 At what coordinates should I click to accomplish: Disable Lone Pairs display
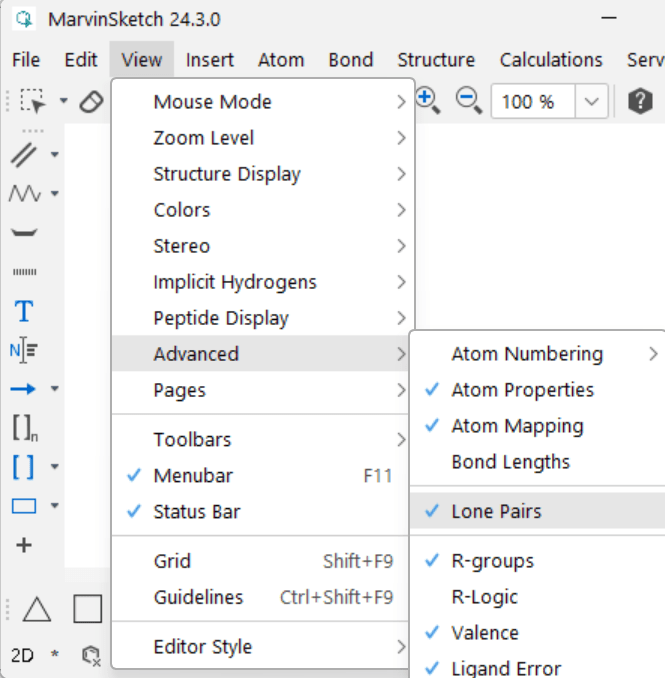coord(537,511)
